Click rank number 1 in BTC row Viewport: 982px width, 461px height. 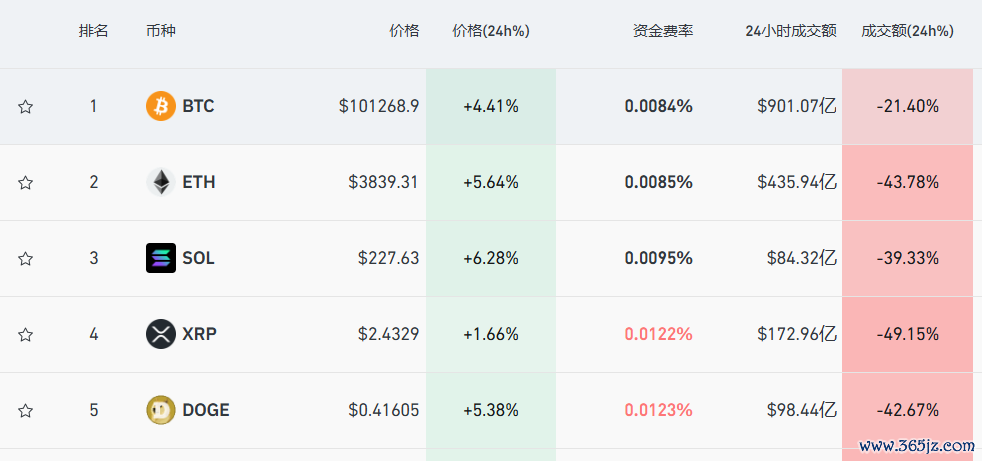pyautogui.click(x=93, y=106)
